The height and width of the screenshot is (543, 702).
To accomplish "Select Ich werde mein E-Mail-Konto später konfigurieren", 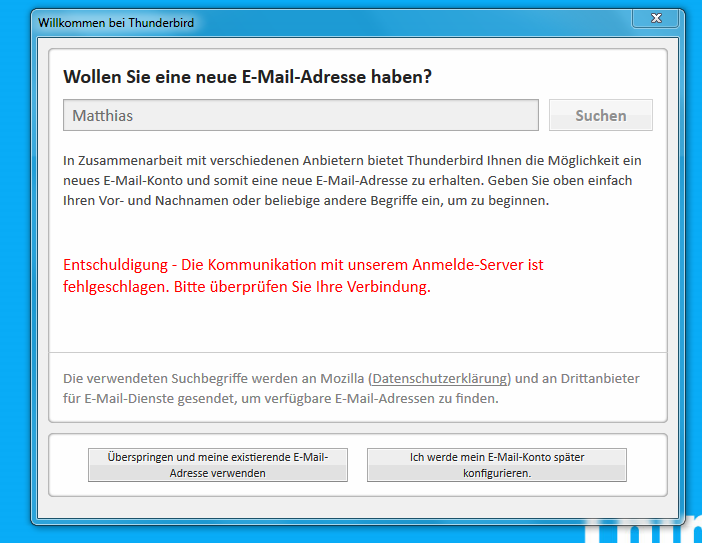I will (497, 465).
